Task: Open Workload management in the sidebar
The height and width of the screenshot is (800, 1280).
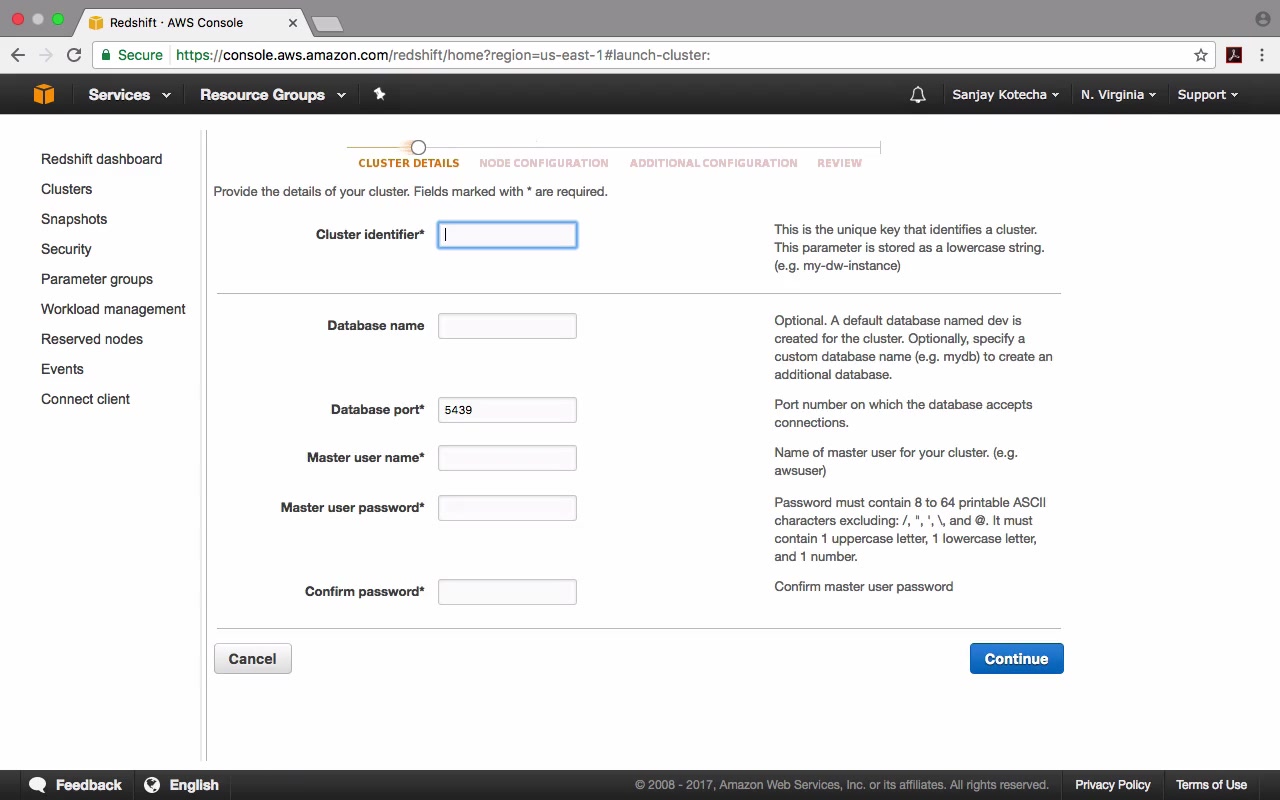Action: (113, 309)
